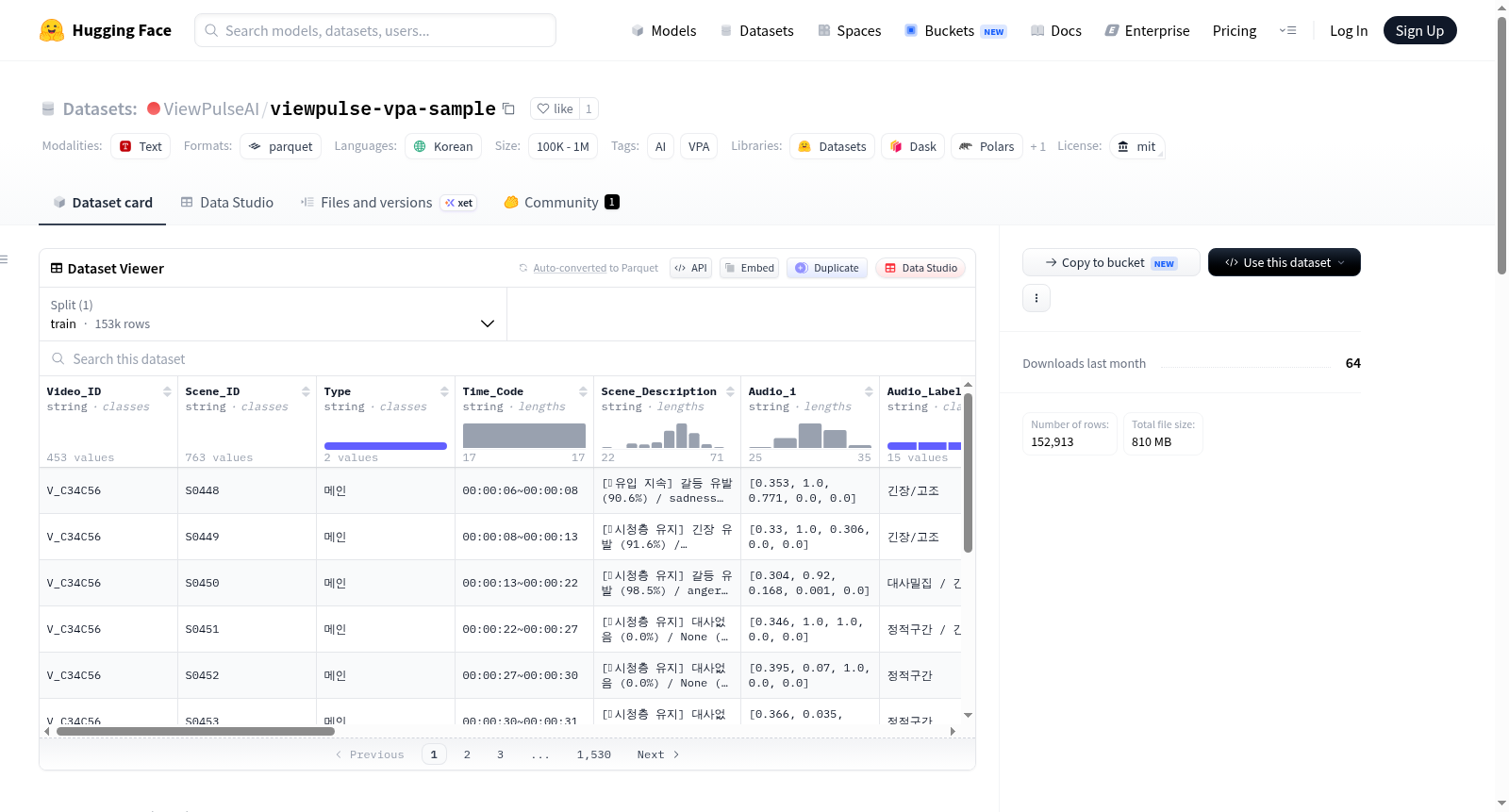This screenshot has height=812, width=1509.
Task: Switch to the Dataset card tab
Action: click(103, 202)
